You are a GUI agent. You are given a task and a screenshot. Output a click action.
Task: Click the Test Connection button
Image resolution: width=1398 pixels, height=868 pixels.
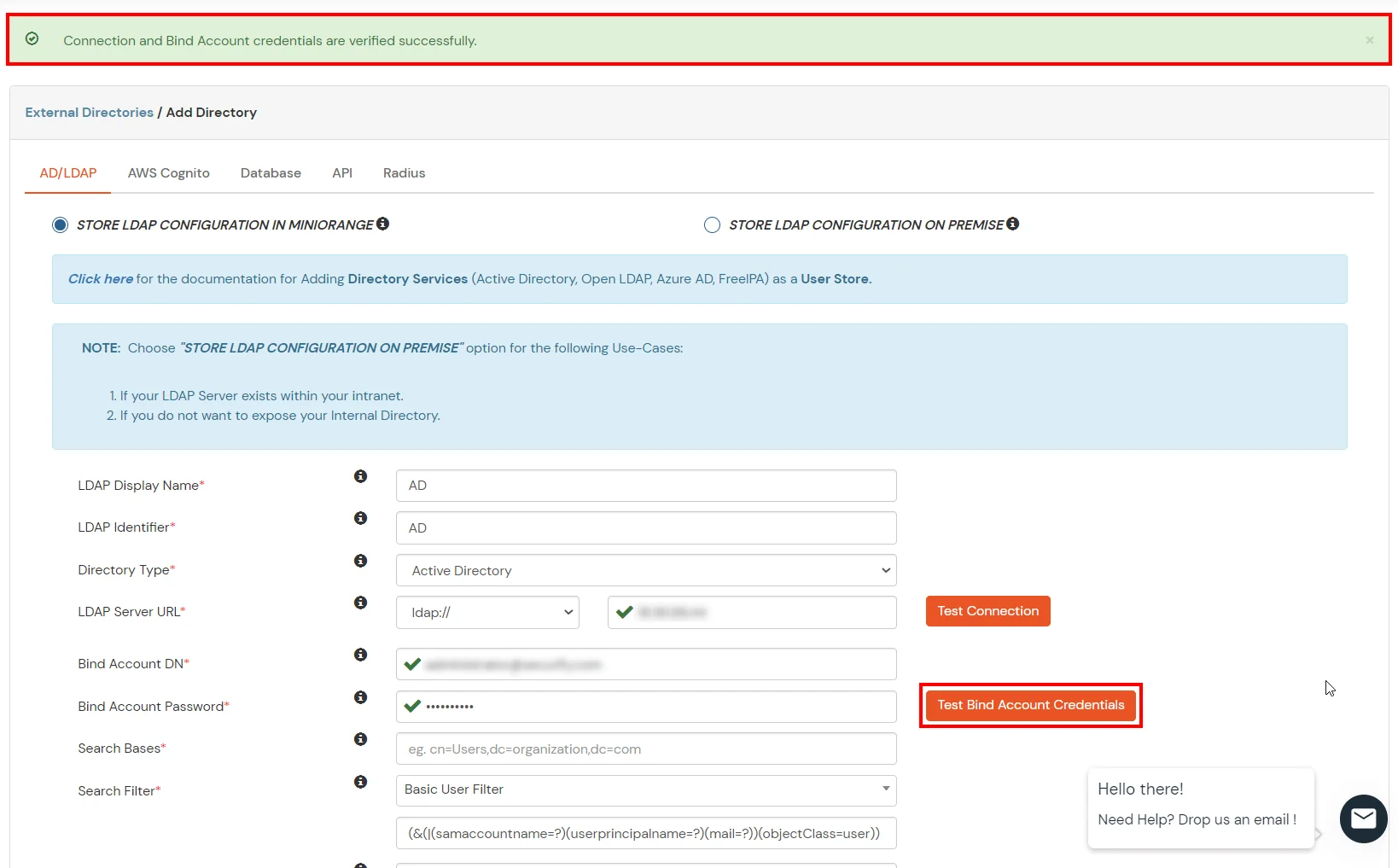tap(988, 611)
